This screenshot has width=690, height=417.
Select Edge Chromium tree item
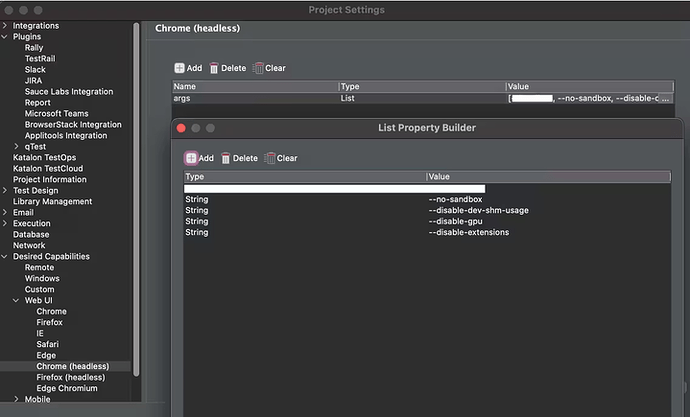click(x=67, y=388)
